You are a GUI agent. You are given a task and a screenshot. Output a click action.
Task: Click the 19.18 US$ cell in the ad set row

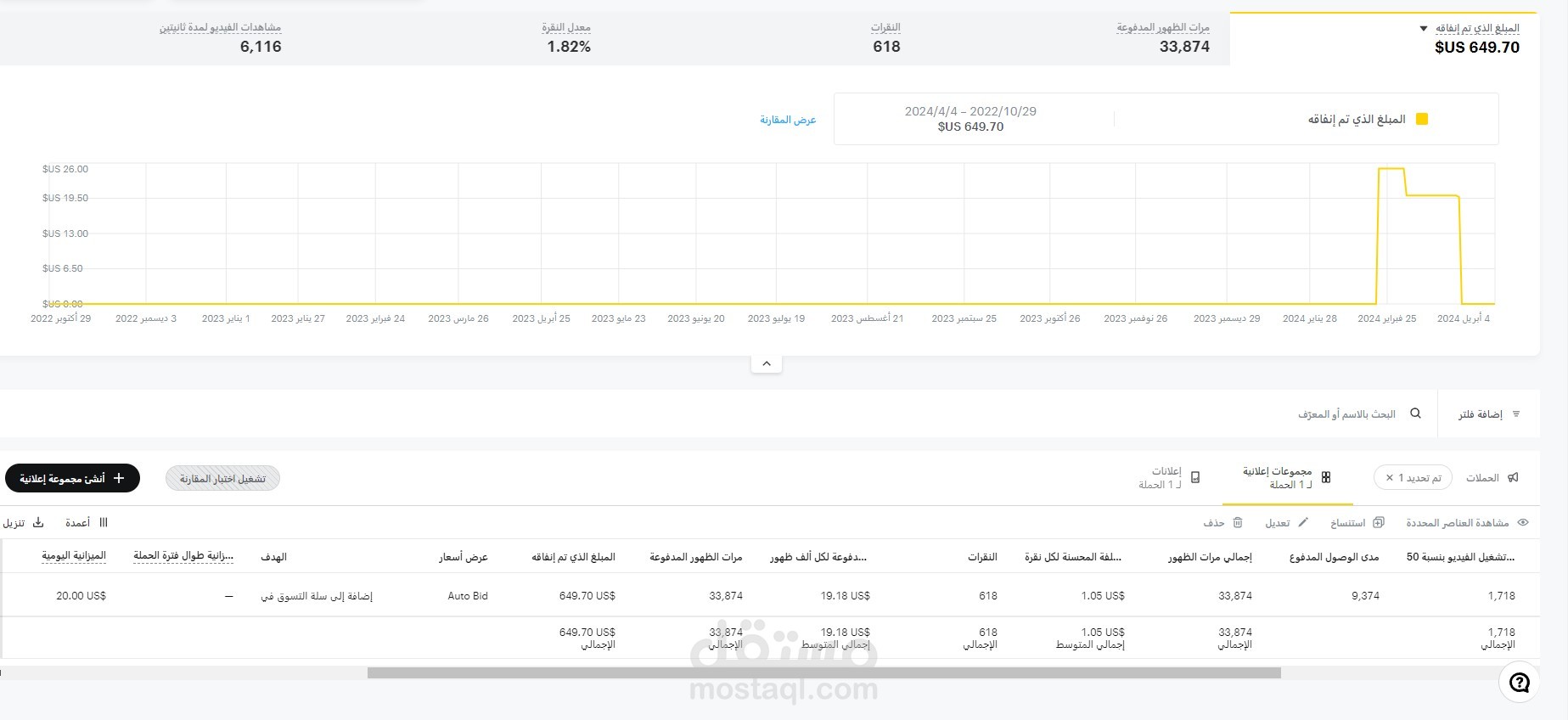pyautogui.click(x=845, y=596)
